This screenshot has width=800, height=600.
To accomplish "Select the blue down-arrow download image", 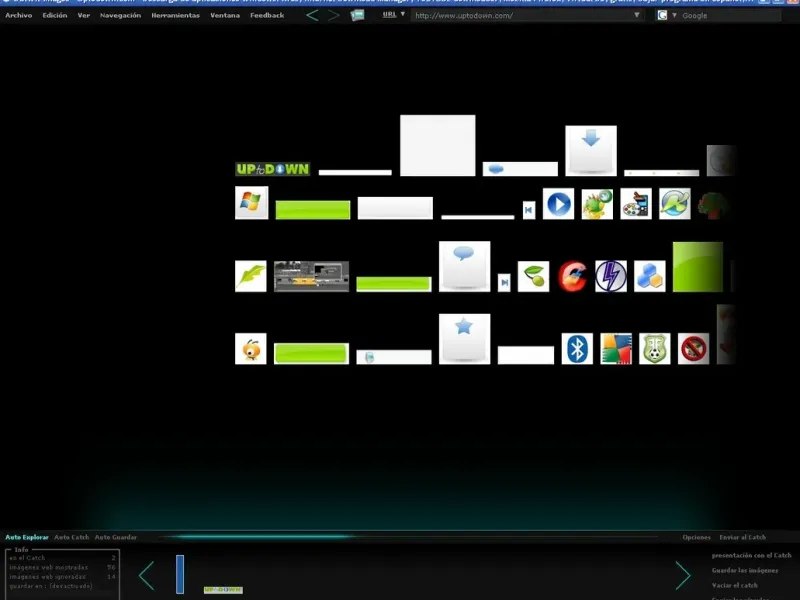I will coord(591,151).
